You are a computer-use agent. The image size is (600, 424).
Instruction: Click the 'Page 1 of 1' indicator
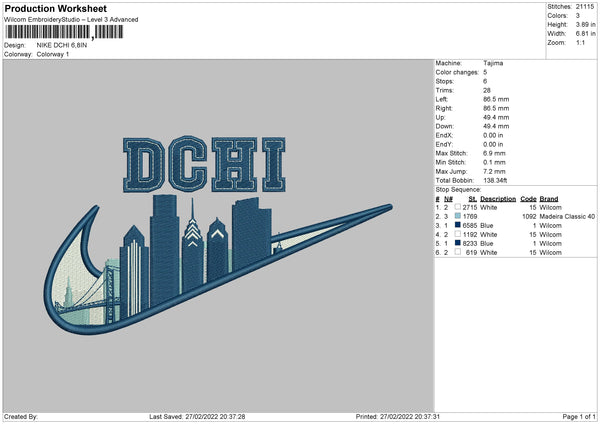[x=579, y=416]
